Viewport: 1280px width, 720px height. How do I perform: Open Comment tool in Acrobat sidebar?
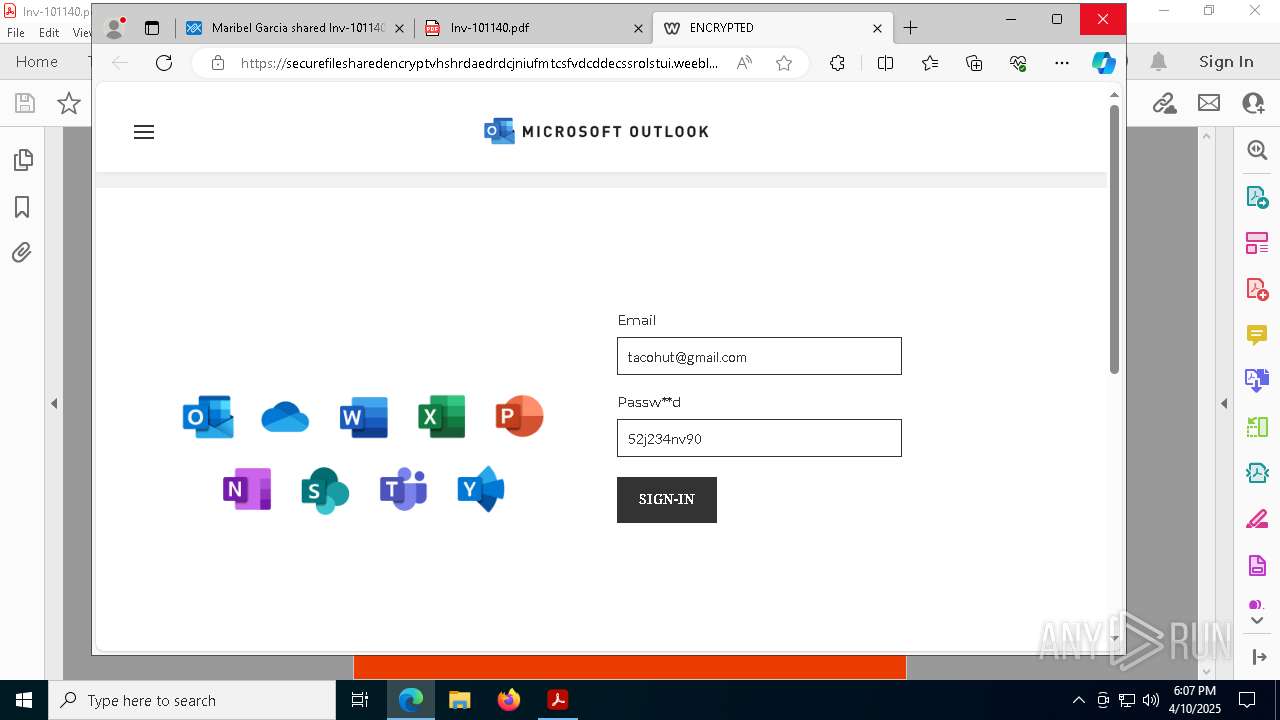(1257, 335)
